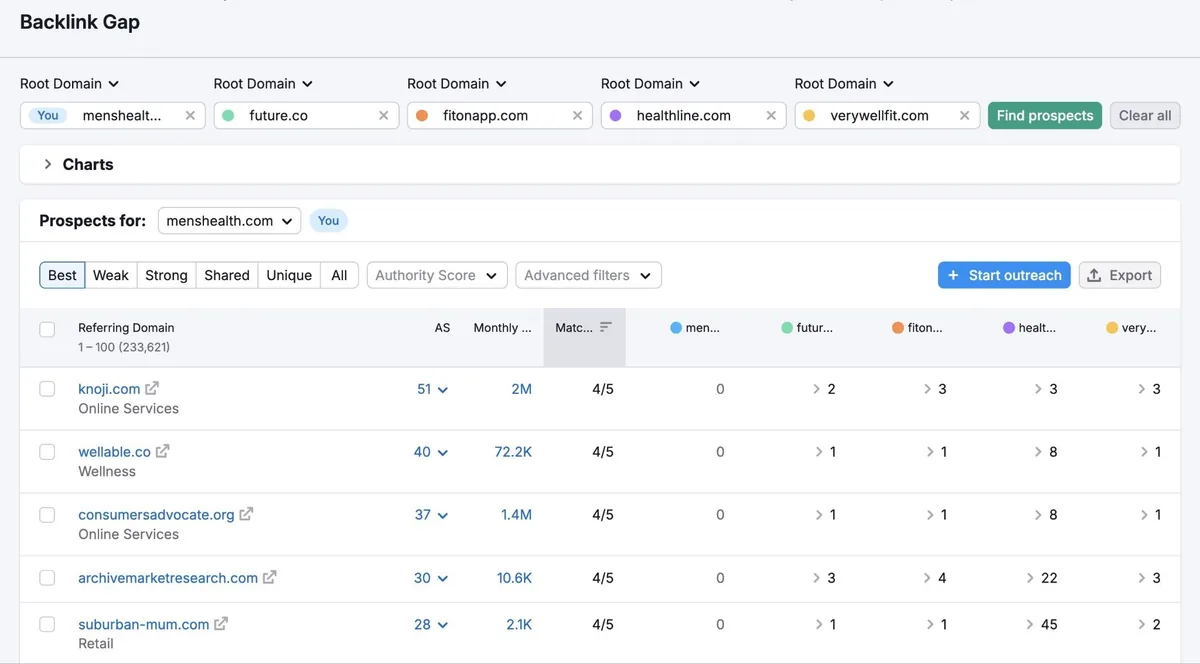
Task: Check the archivemarketresearch.com row checkbox
Action: click(x=47, y=577)
